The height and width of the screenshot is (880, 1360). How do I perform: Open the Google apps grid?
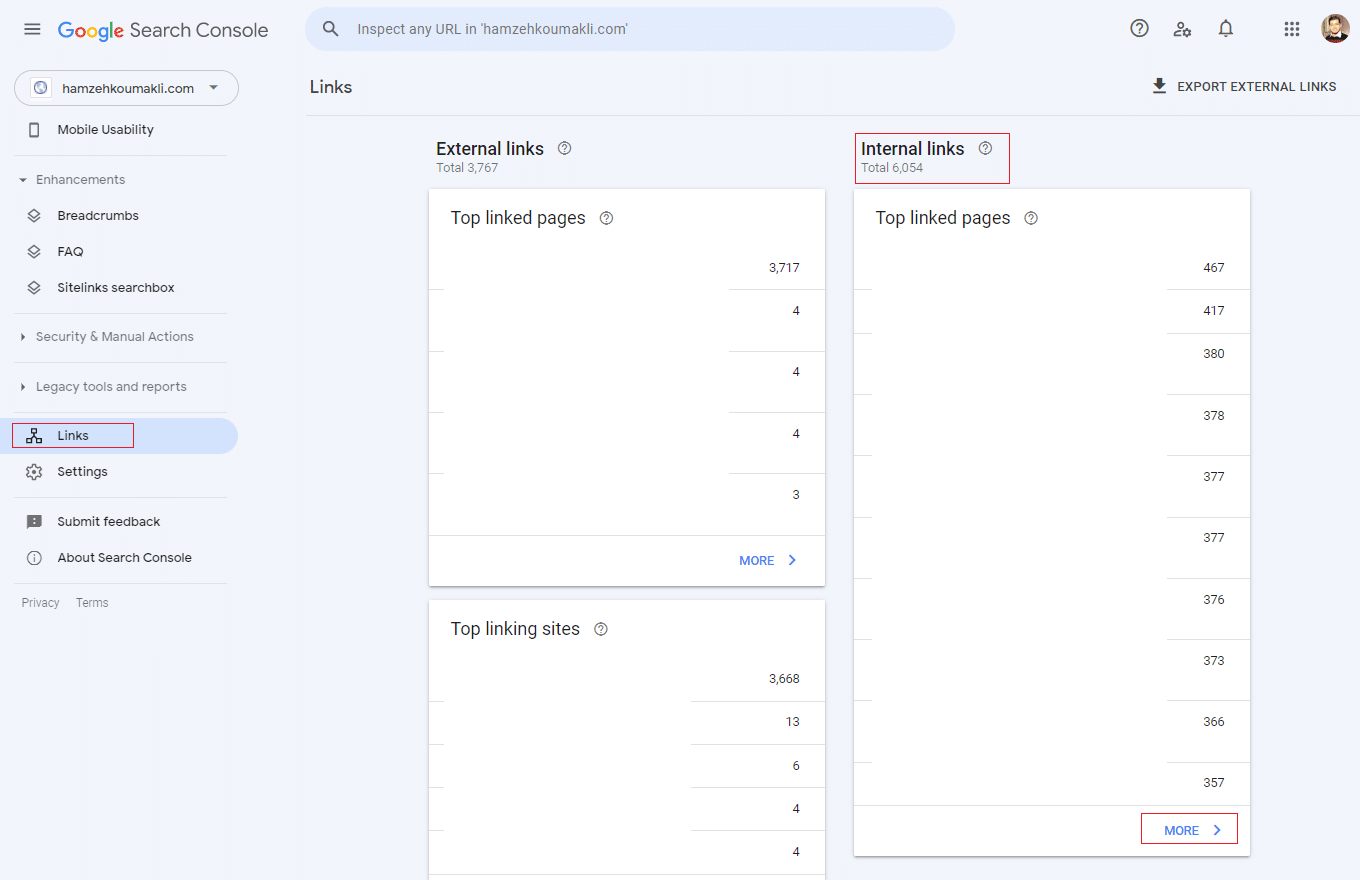[x=1291, y=29]
